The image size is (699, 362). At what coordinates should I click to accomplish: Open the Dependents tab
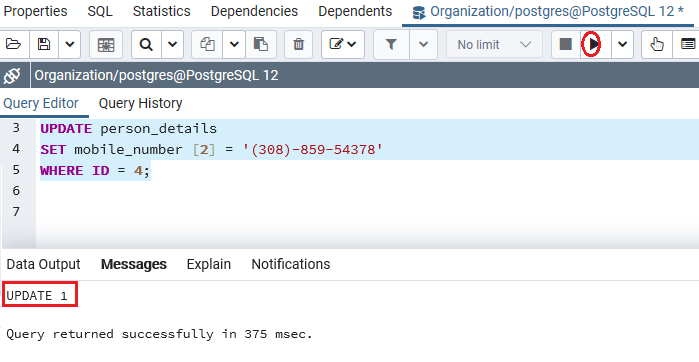pos(355,11)
